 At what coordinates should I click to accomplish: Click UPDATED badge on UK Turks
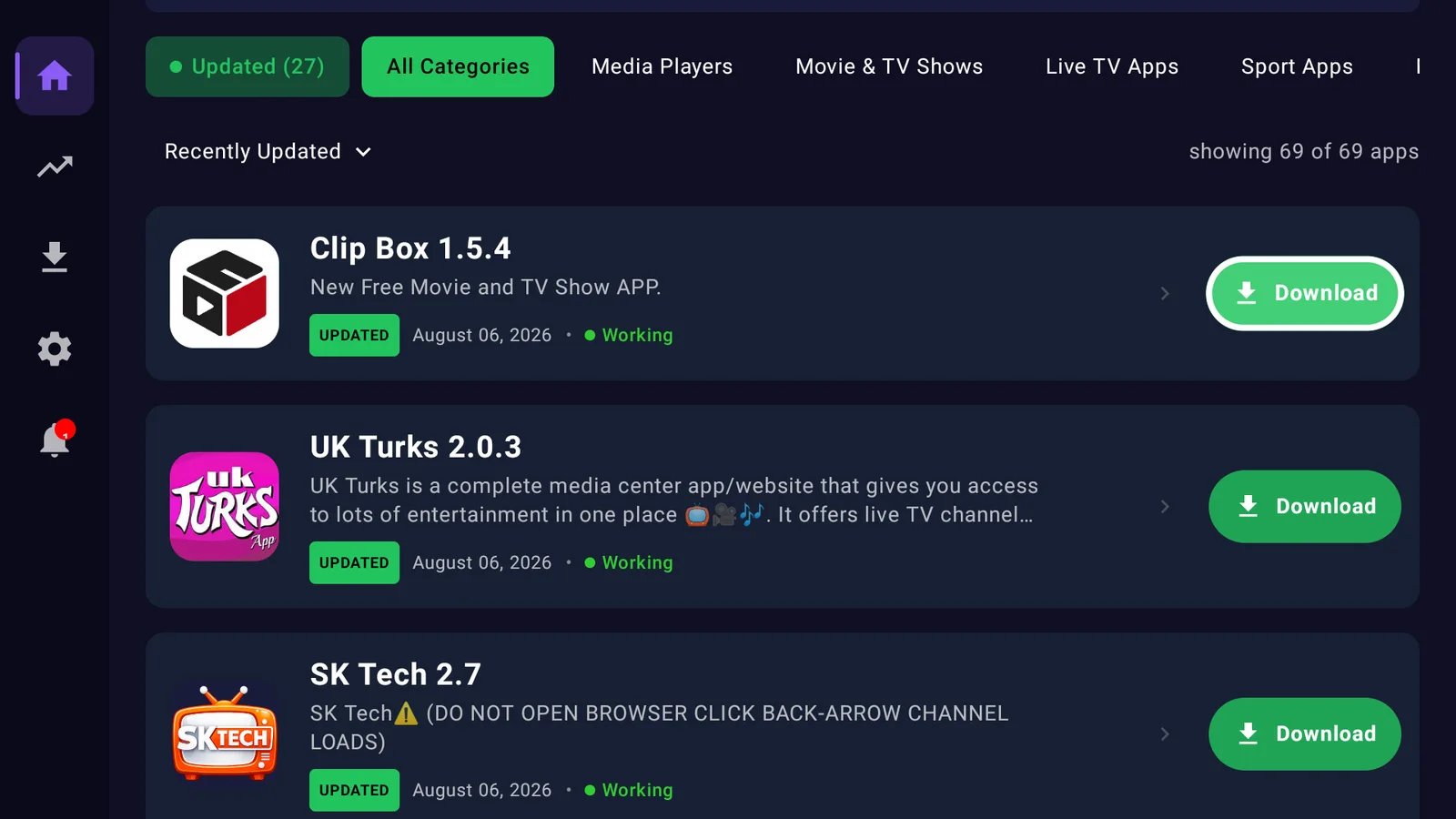354,562
